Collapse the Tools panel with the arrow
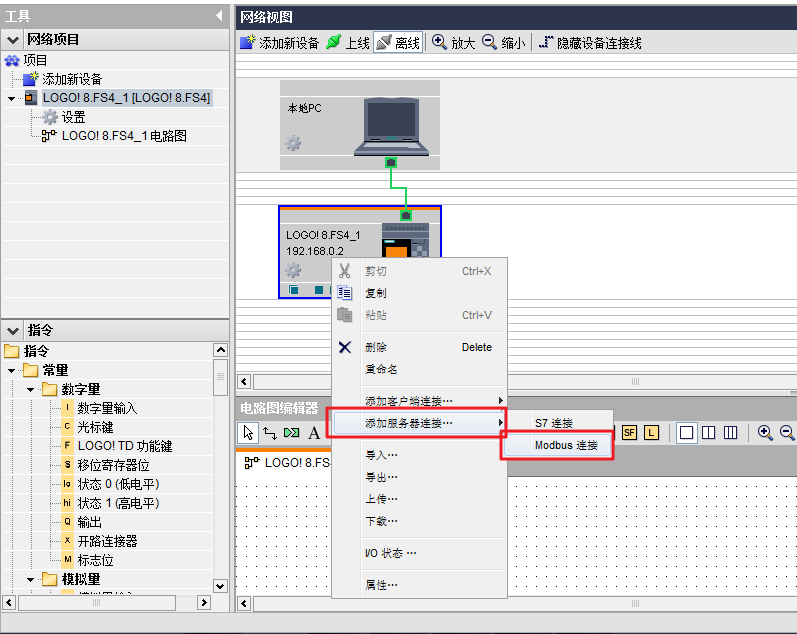The width and height of the screenshot is (797, 634). (x=219, y=16)
